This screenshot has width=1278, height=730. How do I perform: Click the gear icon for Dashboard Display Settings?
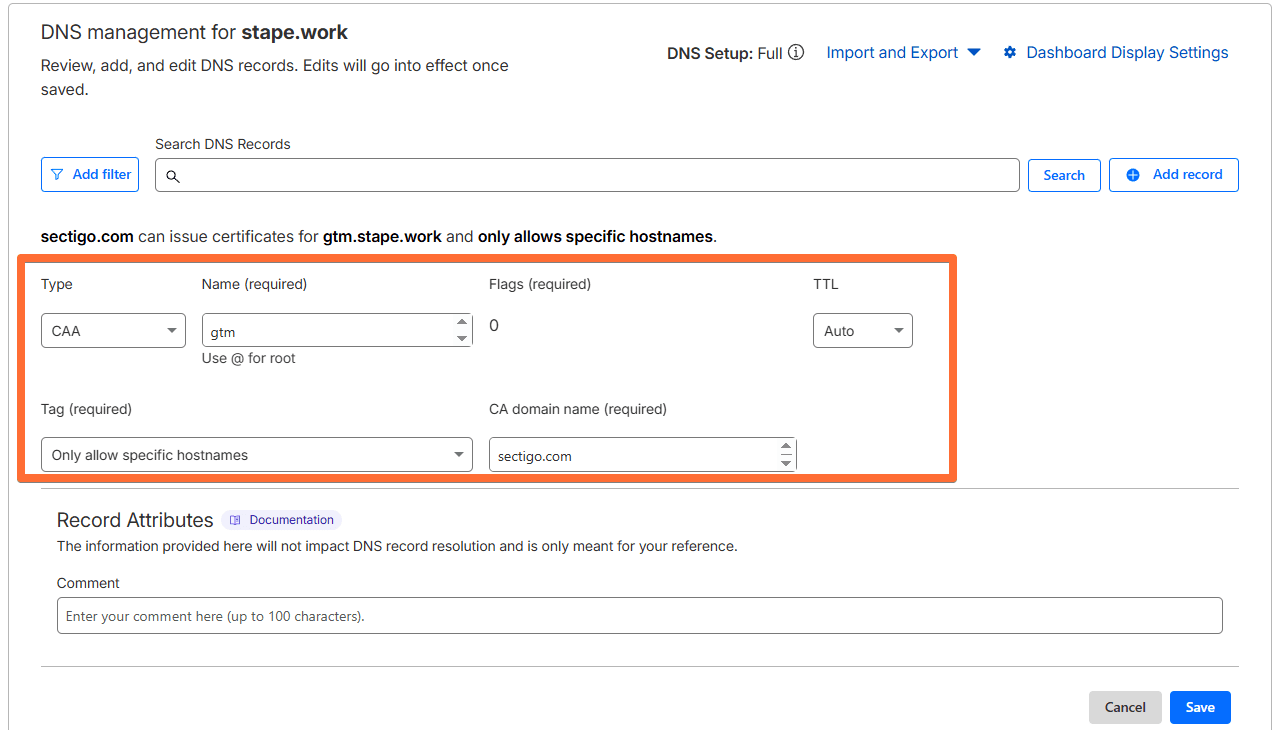[1009, 52]
